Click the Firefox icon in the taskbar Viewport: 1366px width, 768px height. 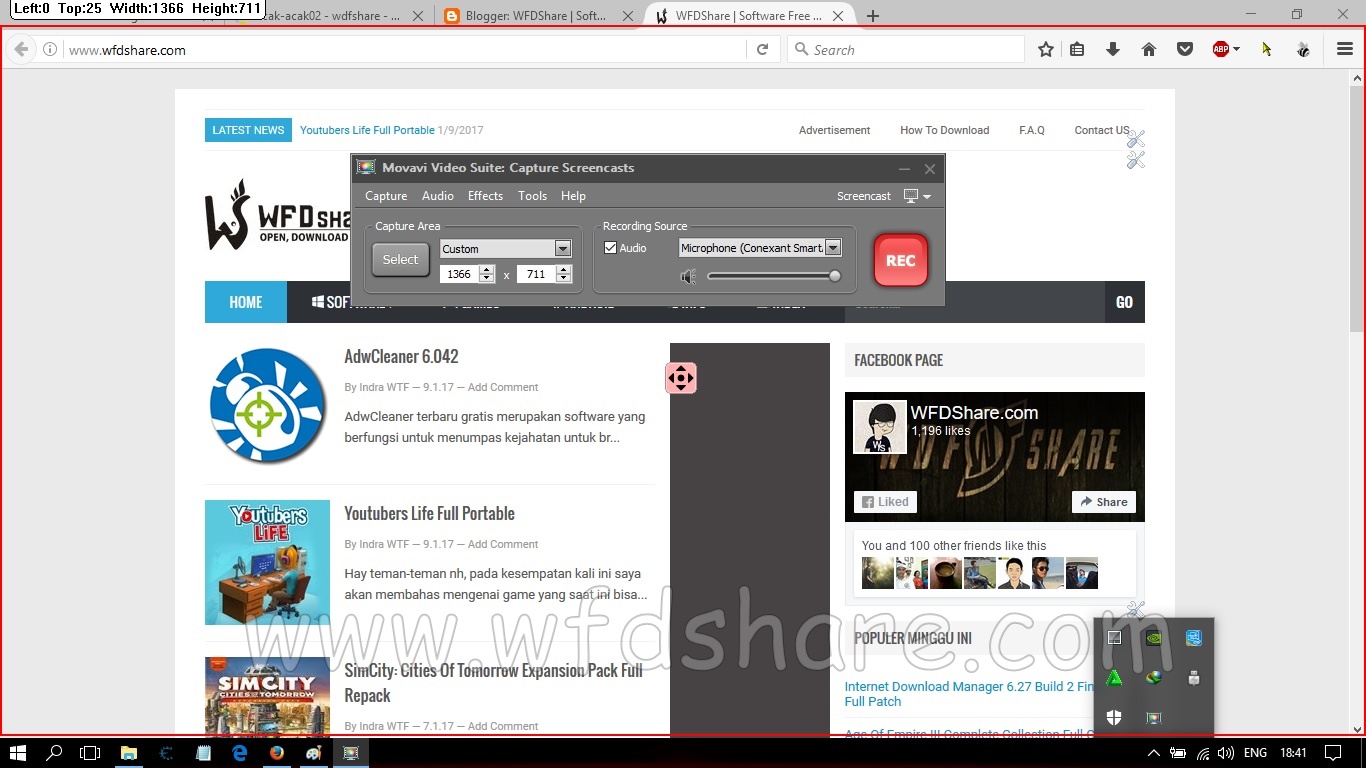tap(277, 753)
